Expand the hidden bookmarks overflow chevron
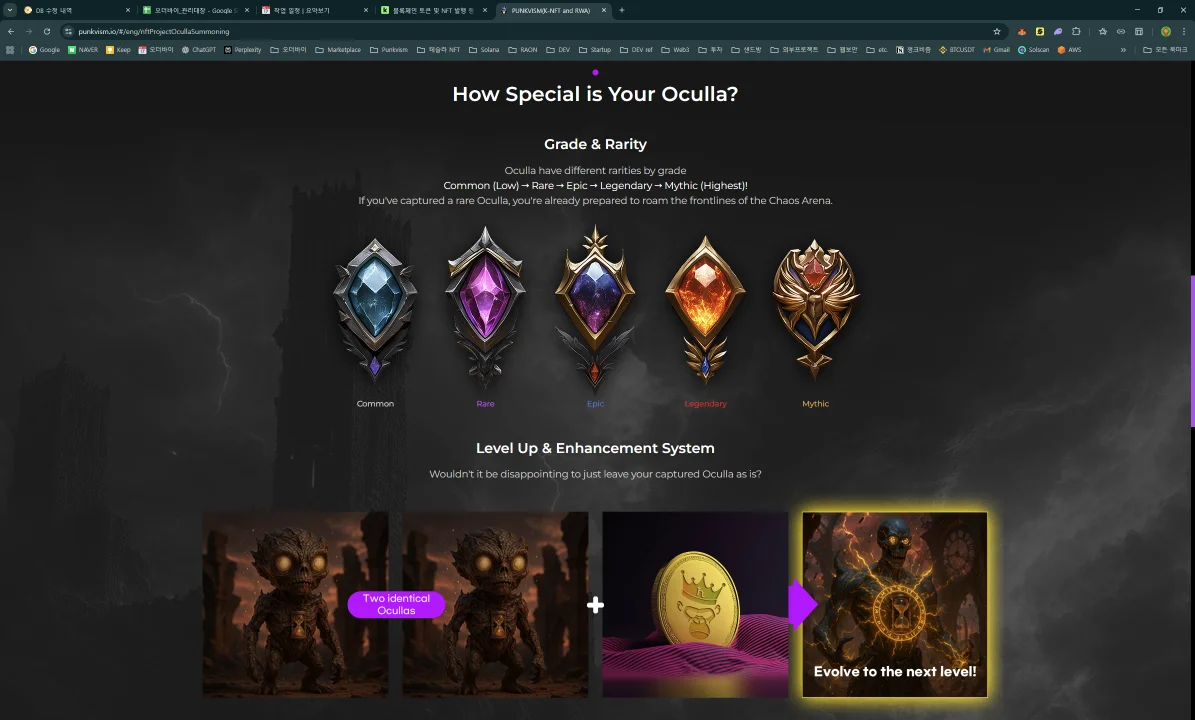The height and width of the screenshot is (720, 1195). pos(1123,50)
